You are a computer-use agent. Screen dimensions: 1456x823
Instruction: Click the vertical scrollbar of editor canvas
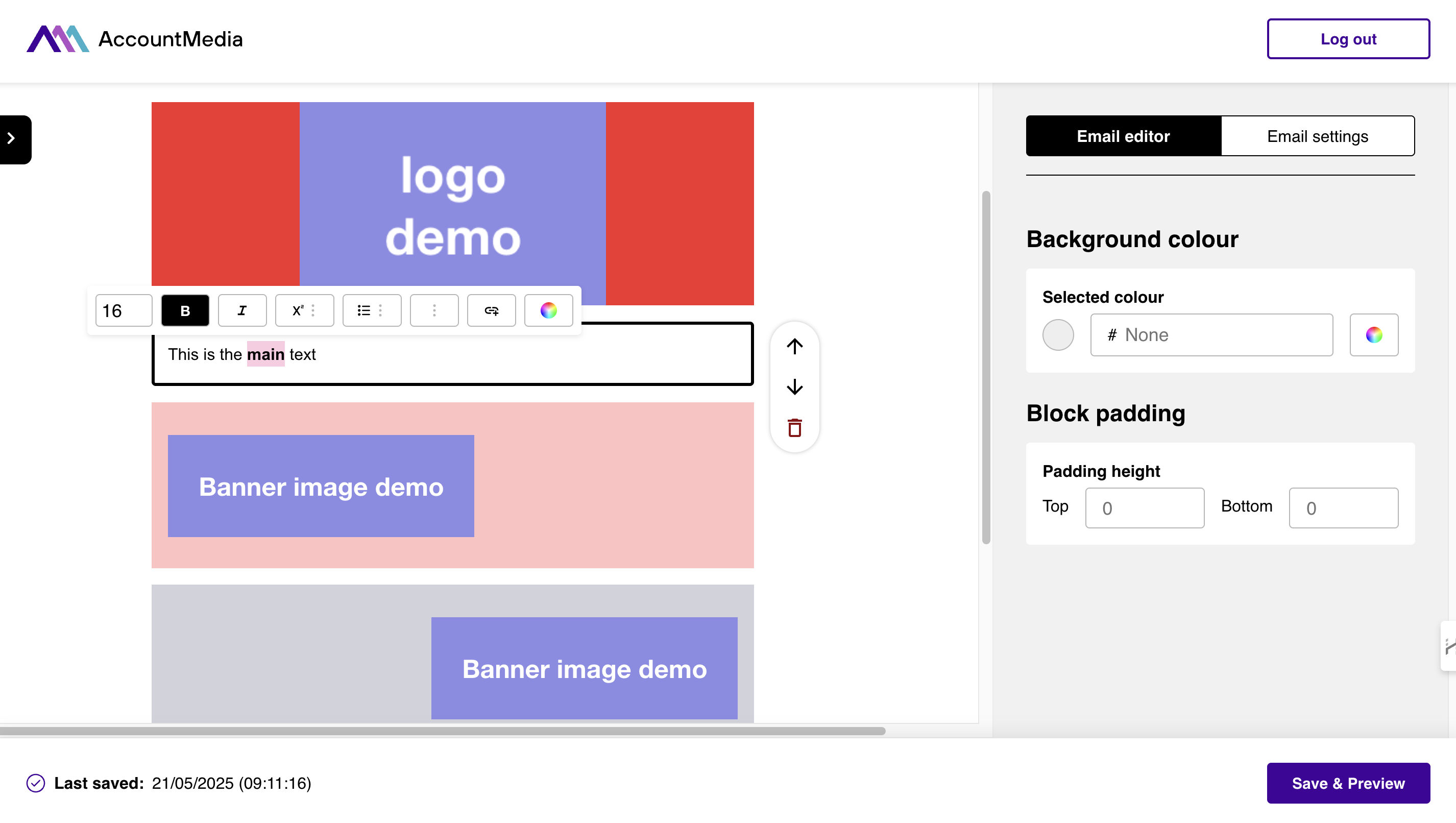click(986, 368)
